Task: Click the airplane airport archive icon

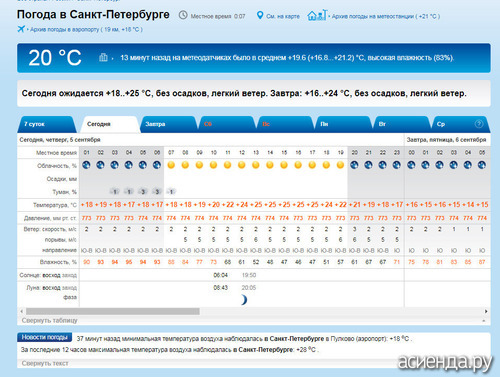Action: tap(21, 29)
